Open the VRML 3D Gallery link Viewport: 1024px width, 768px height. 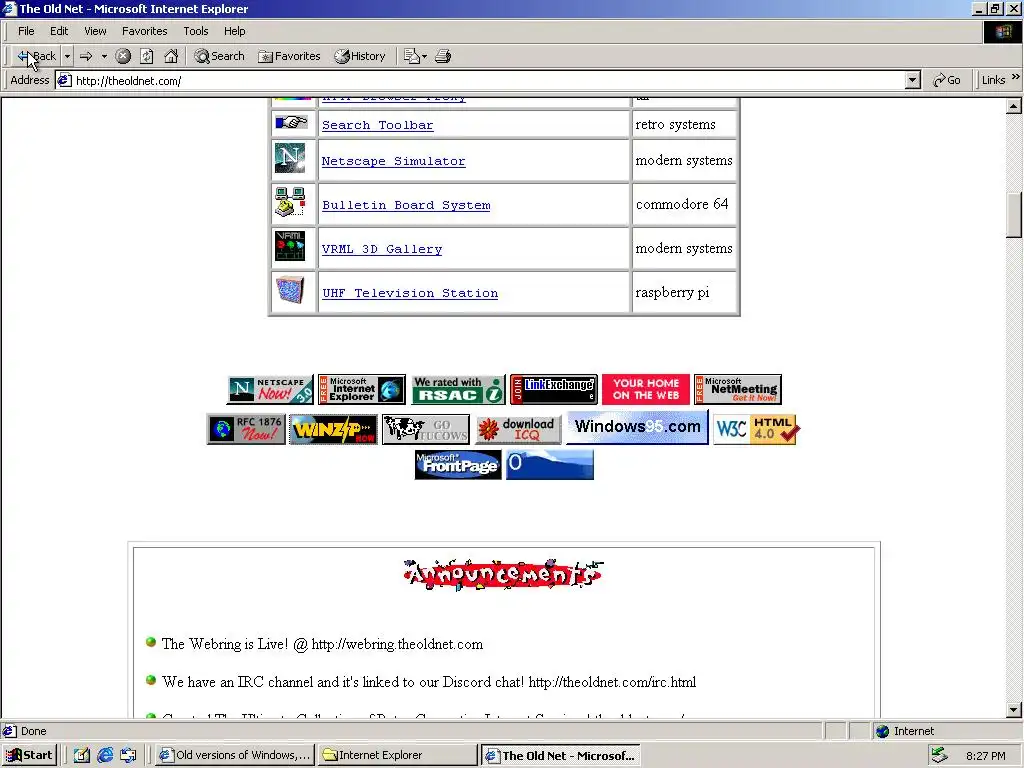[x=382, y=249]
